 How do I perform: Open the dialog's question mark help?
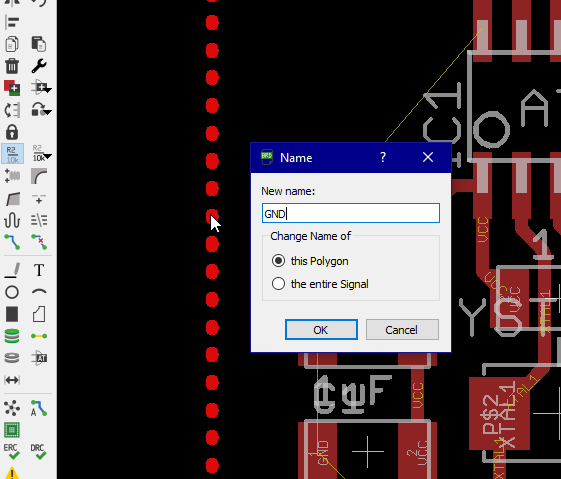click(383, 157)
